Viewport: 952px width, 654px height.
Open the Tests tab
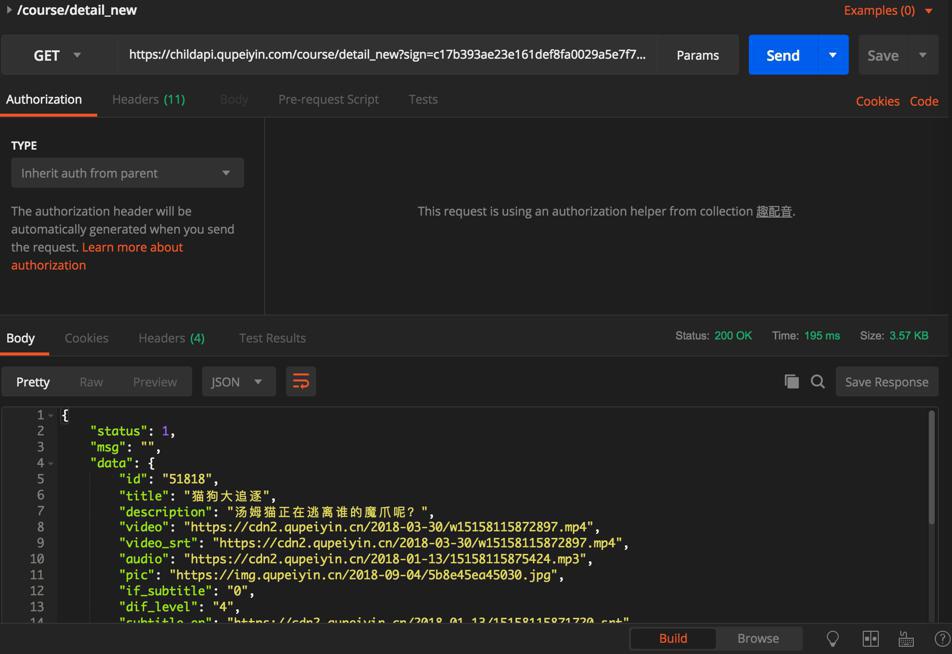click(423, 100)
